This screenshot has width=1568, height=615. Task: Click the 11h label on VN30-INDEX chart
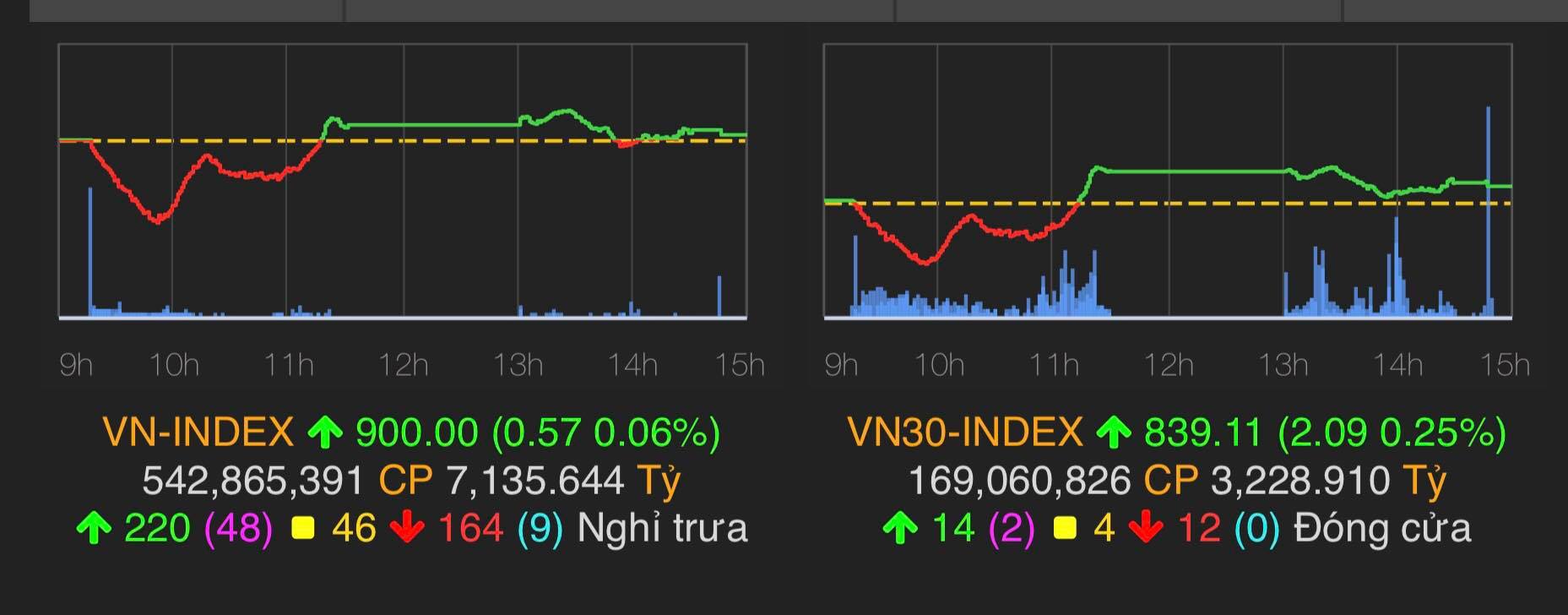point(1054,365)
